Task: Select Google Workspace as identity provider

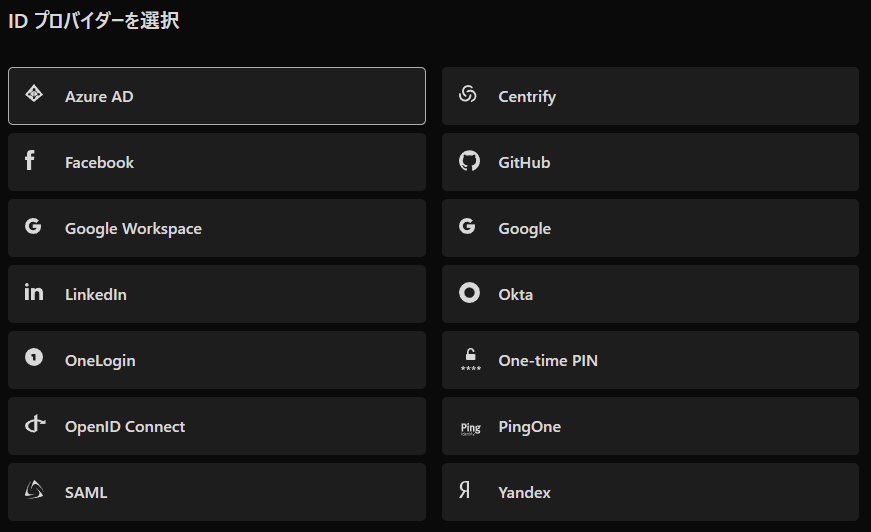Action: 217,228
